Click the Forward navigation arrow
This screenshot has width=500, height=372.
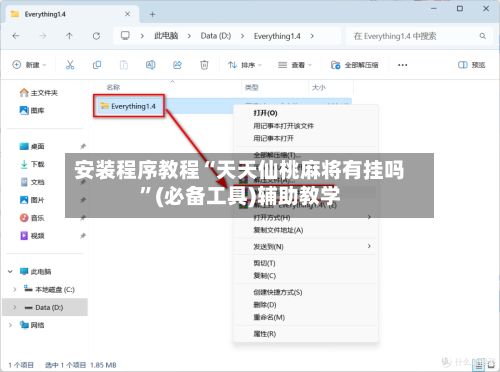tap(43, 36)
